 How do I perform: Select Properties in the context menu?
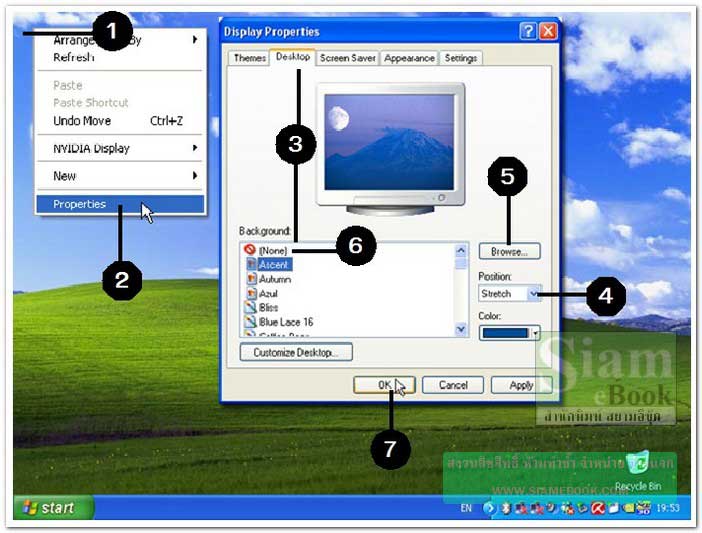pyautogui.click(x=120, y=204)
